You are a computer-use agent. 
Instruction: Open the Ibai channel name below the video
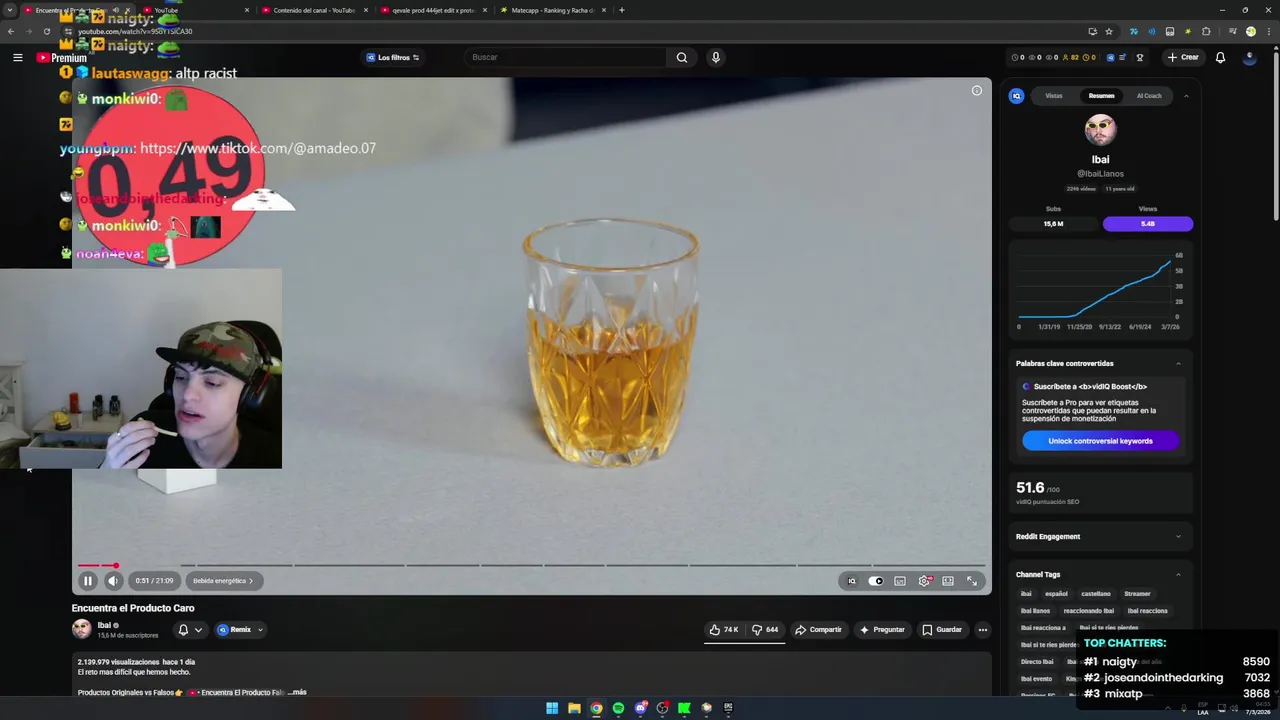click(x=104, y=625)
